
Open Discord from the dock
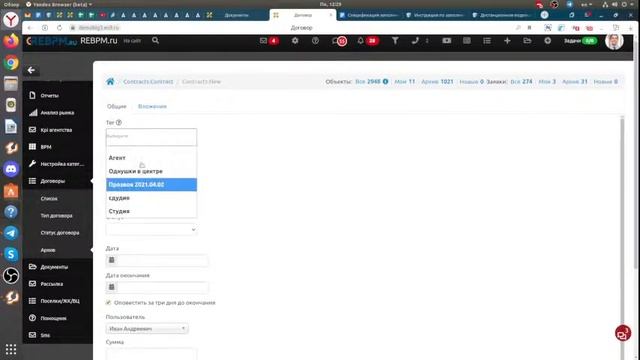(11, 169)
